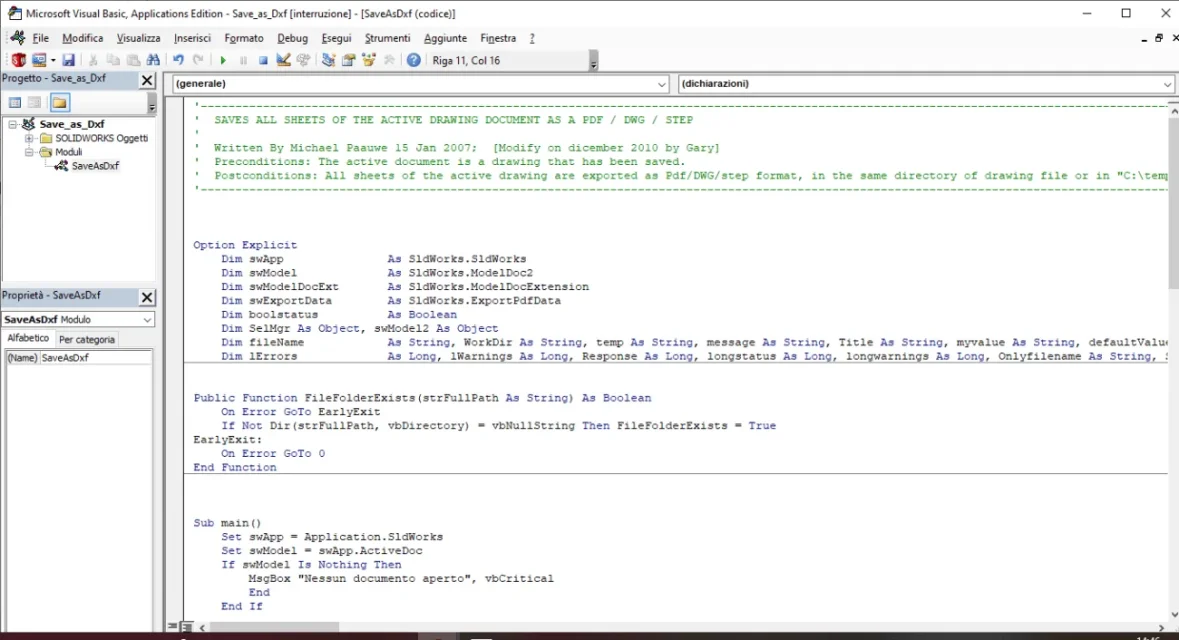Click the code window scroll left arrow
Viewport: 1179px width, 640px height.
[202, 627]
